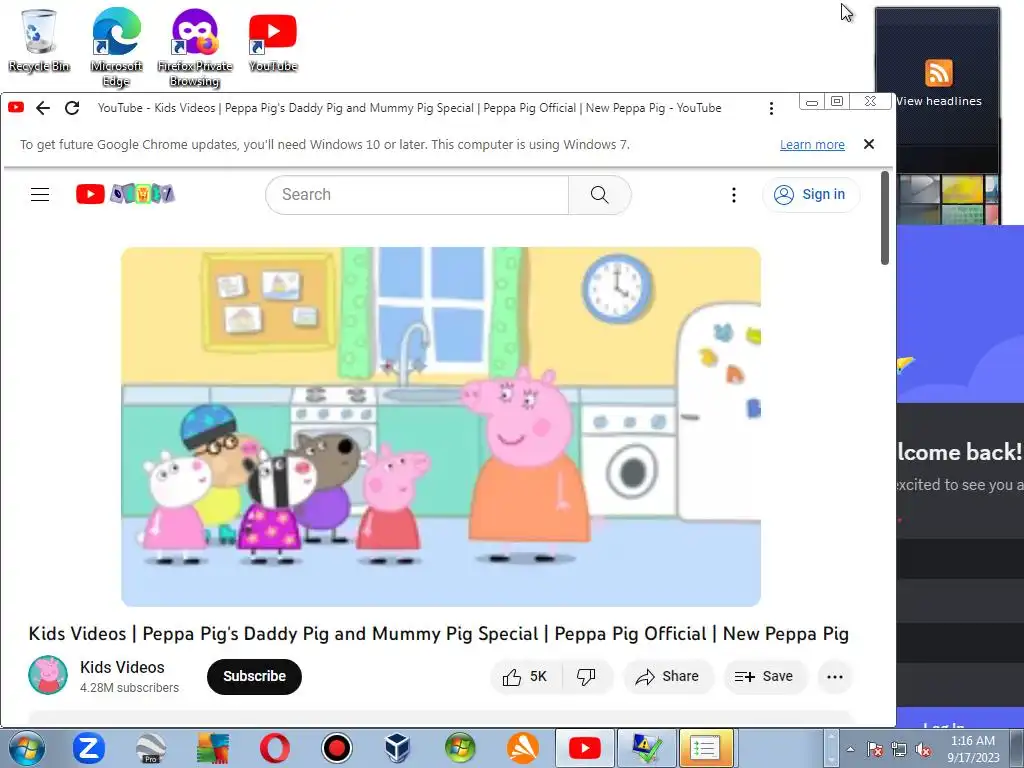Open the Windows Start orb
The image size is (1024, 768).
click(x=27, y=748)
